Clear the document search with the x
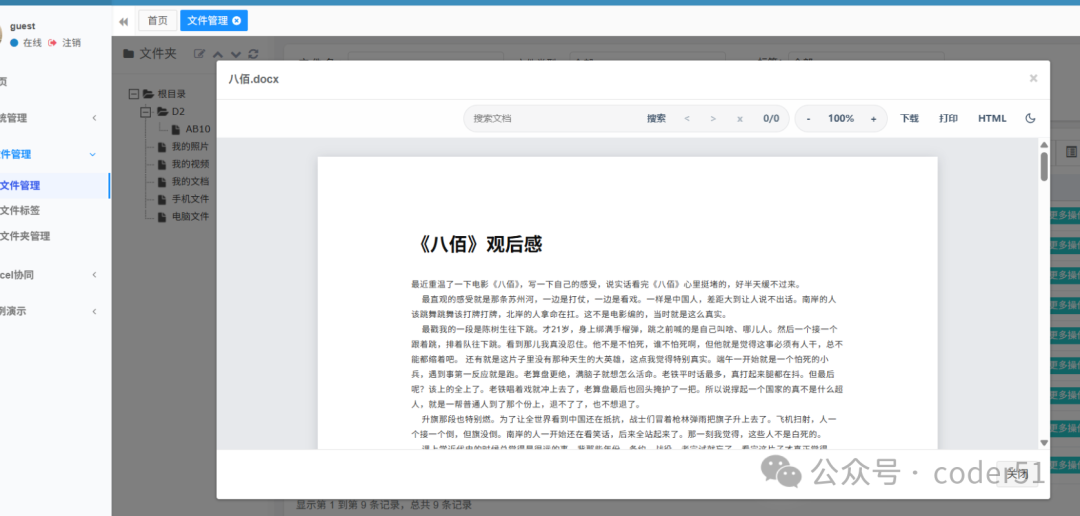1080x516 pixels. tap(740, 118)
